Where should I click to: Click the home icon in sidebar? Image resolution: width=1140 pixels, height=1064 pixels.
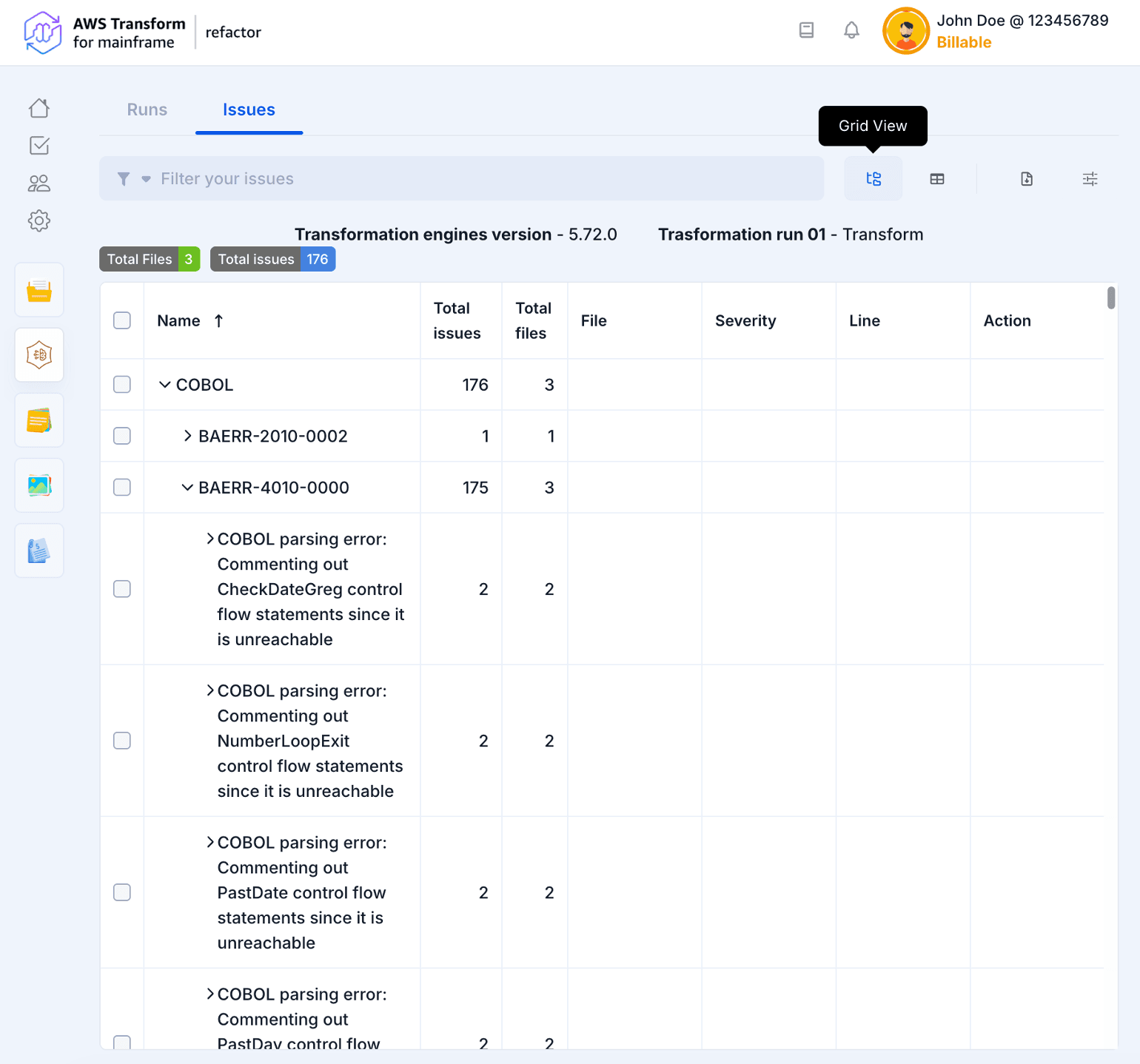coord(39,108)
